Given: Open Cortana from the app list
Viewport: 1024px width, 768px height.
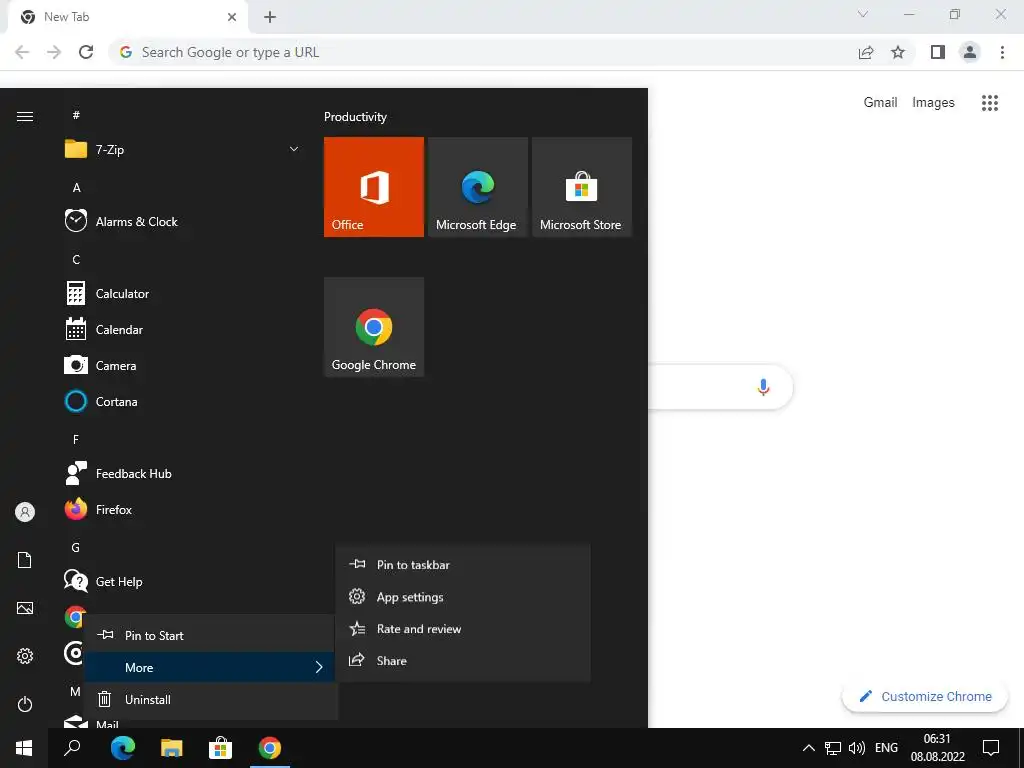Looking at the screenshot, I should (x=183, y=402).
